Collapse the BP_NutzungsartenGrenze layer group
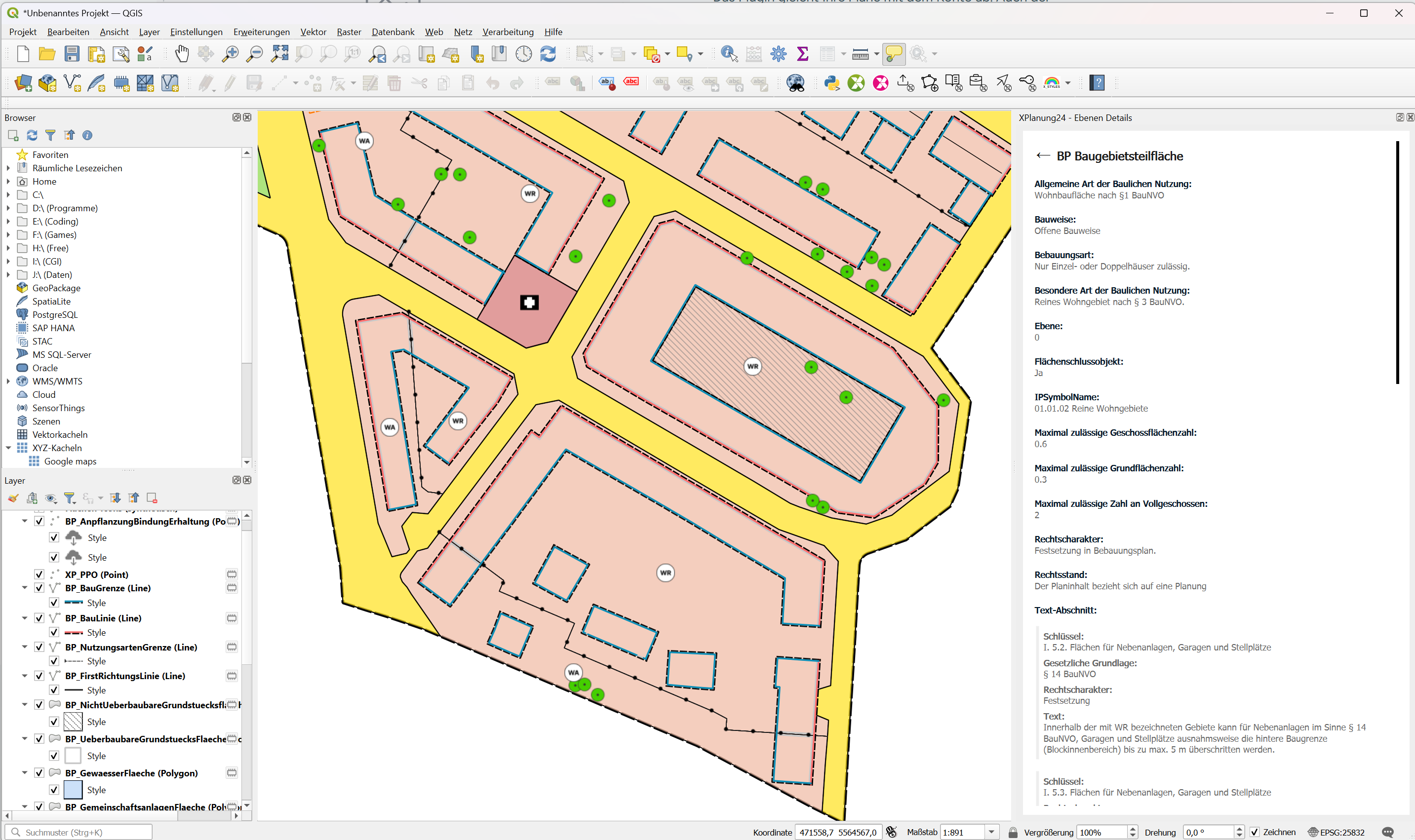The width and height of the screenshot is (1415, 840). click(24, 647)
